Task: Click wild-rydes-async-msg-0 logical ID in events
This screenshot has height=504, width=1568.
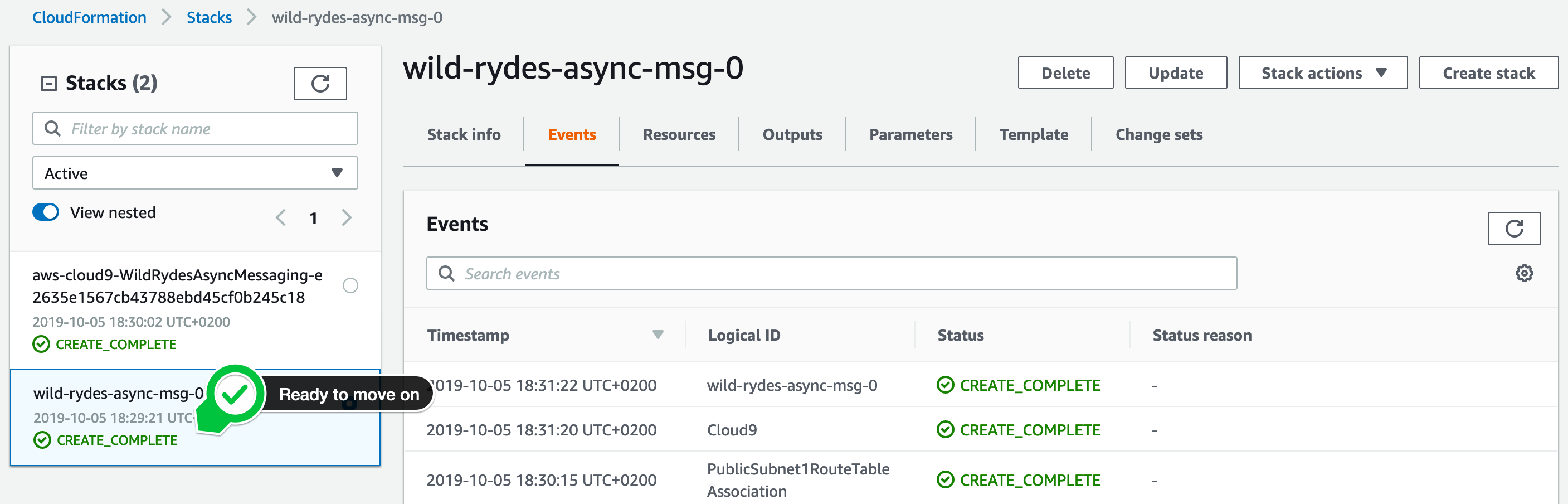Action: click(792, 385)
